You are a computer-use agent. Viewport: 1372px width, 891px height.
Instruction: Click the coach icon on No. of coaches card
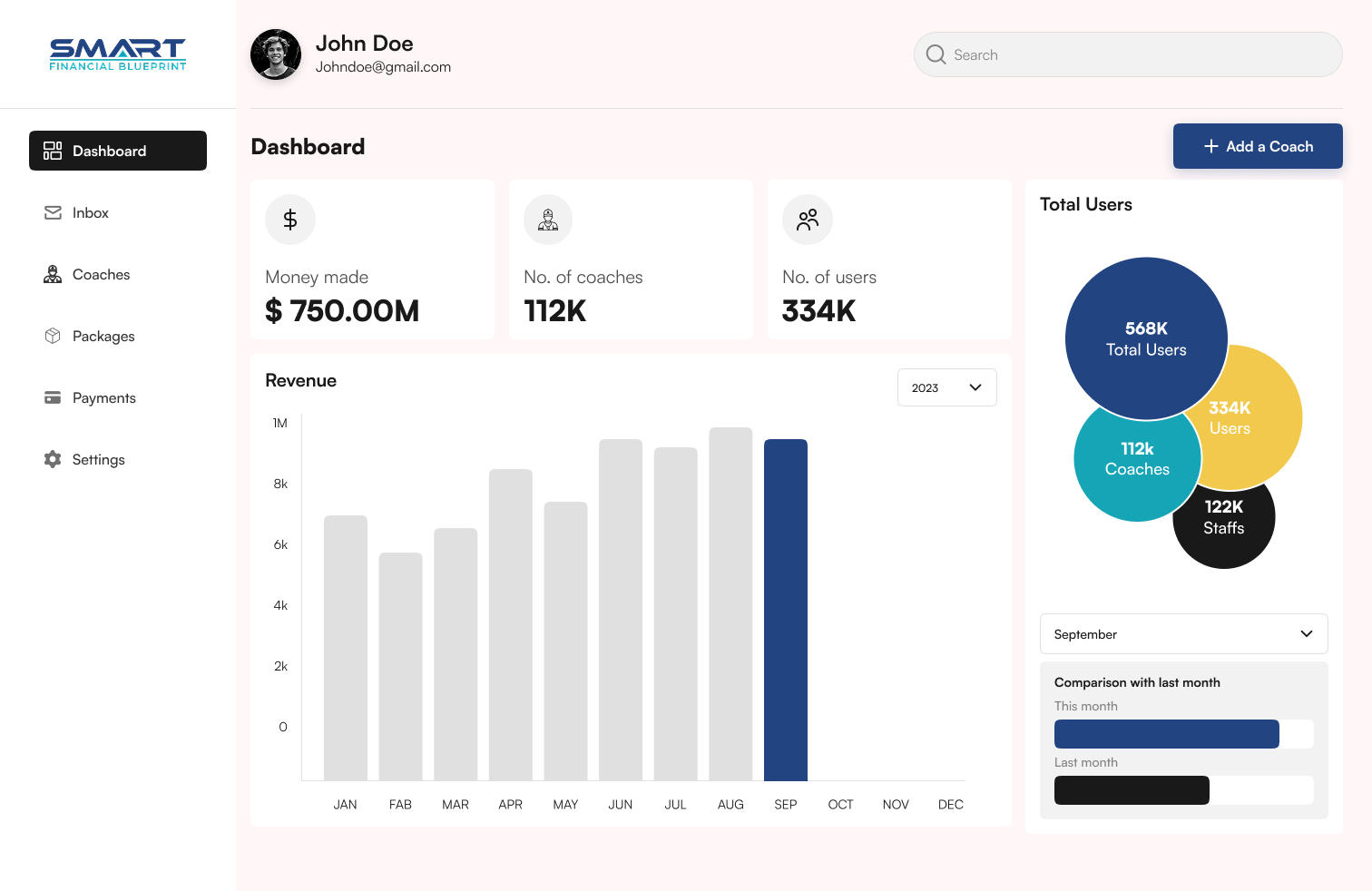point(548,220)
